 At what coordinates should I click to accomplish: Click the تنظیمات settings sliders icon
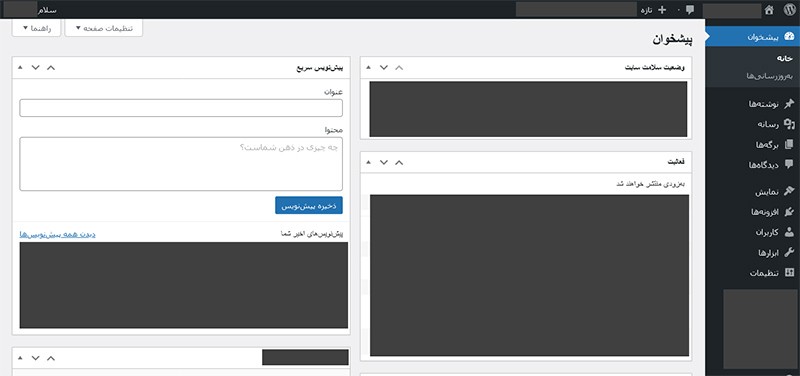point(789,272)
